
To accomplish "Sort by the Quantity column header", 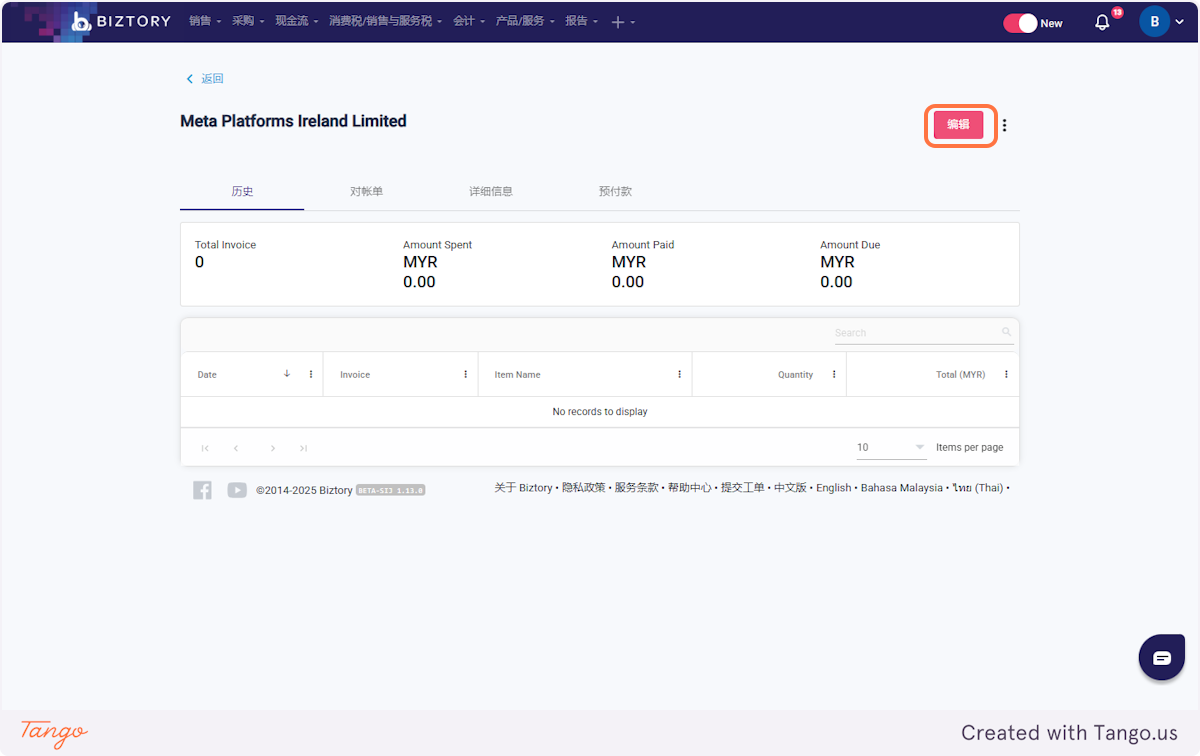I will [x=796, y=375].
